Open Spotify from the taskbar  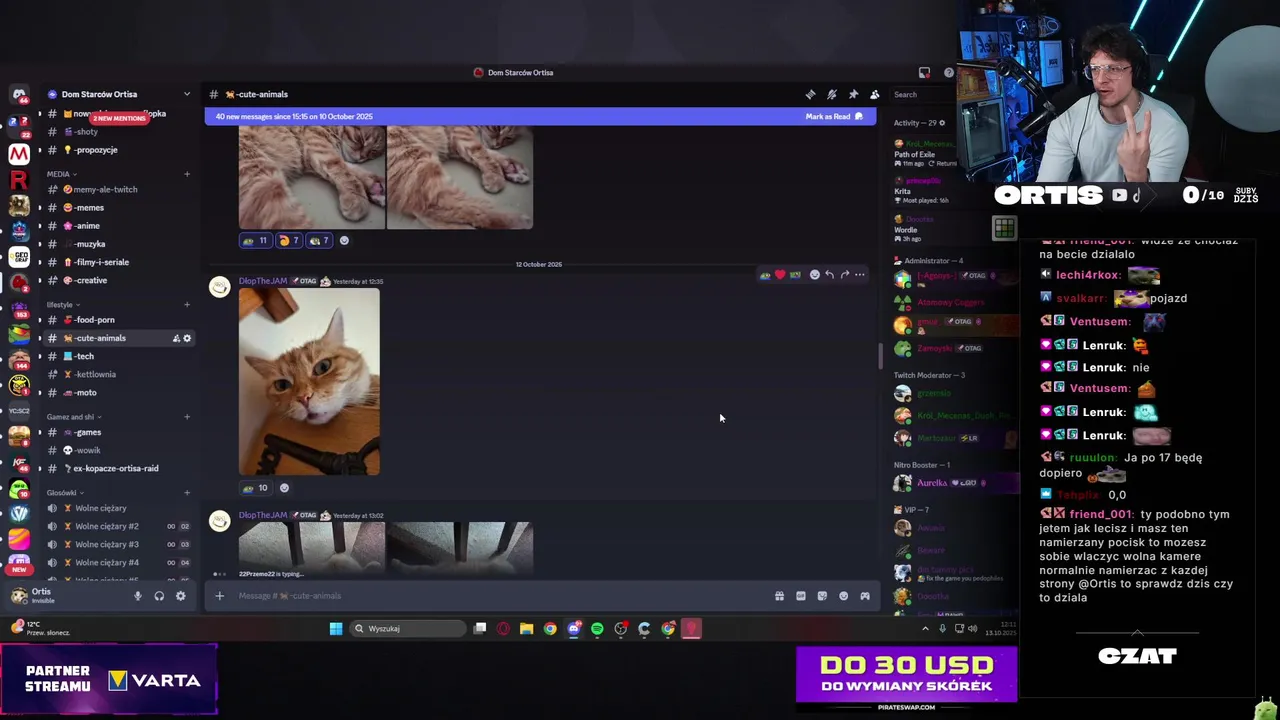pos(597,628)
